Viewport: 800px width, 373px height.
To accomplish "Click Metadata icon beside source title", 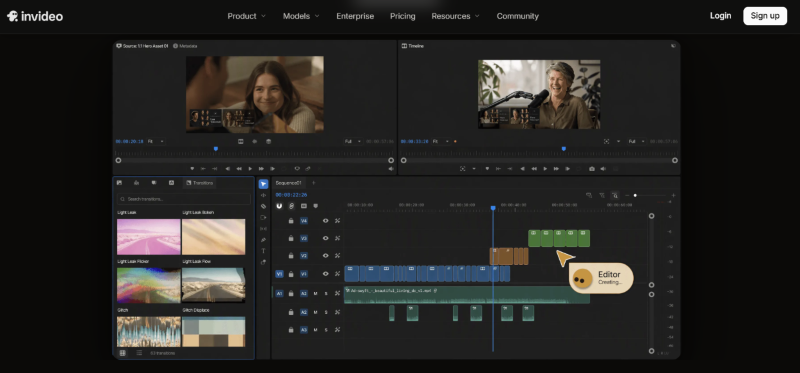I will [175, 46].
